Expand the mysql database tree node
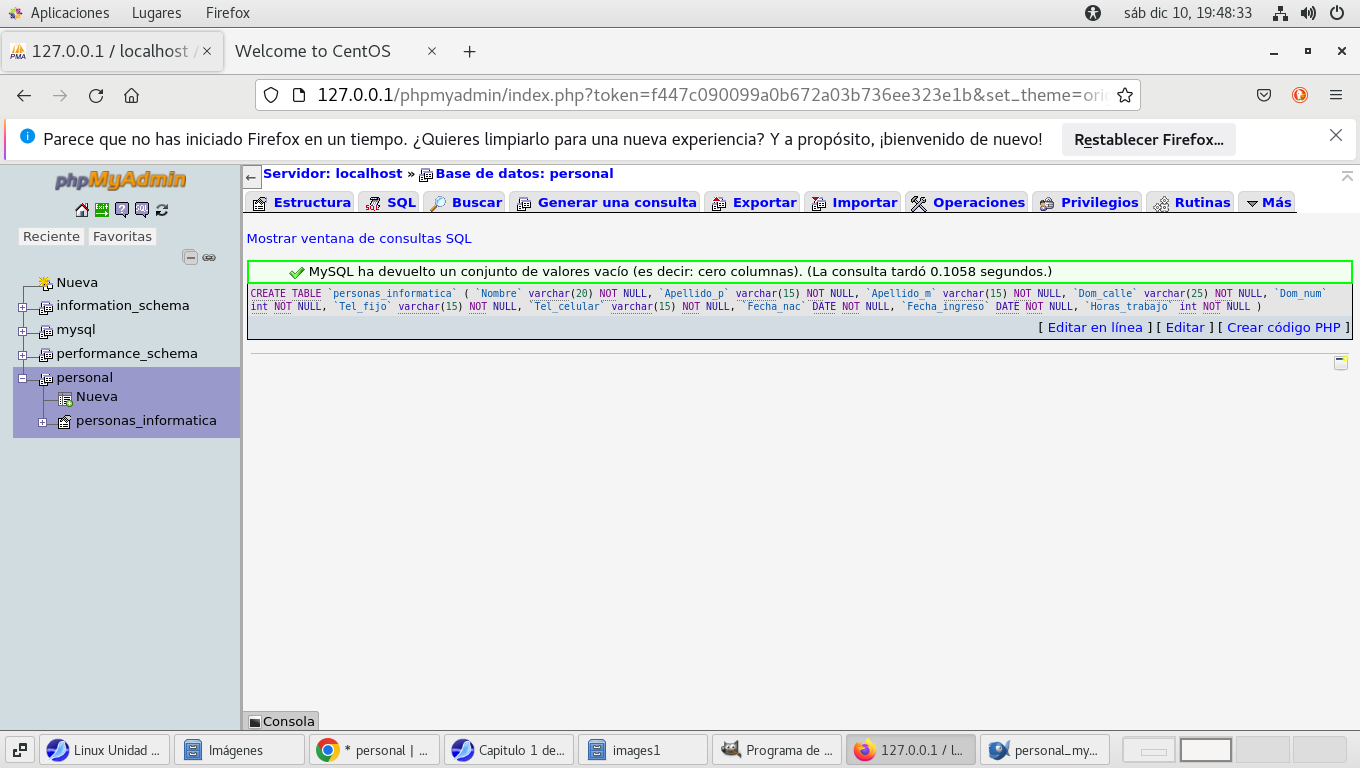This screenshot has width=1360, height=768. [22, 331]
